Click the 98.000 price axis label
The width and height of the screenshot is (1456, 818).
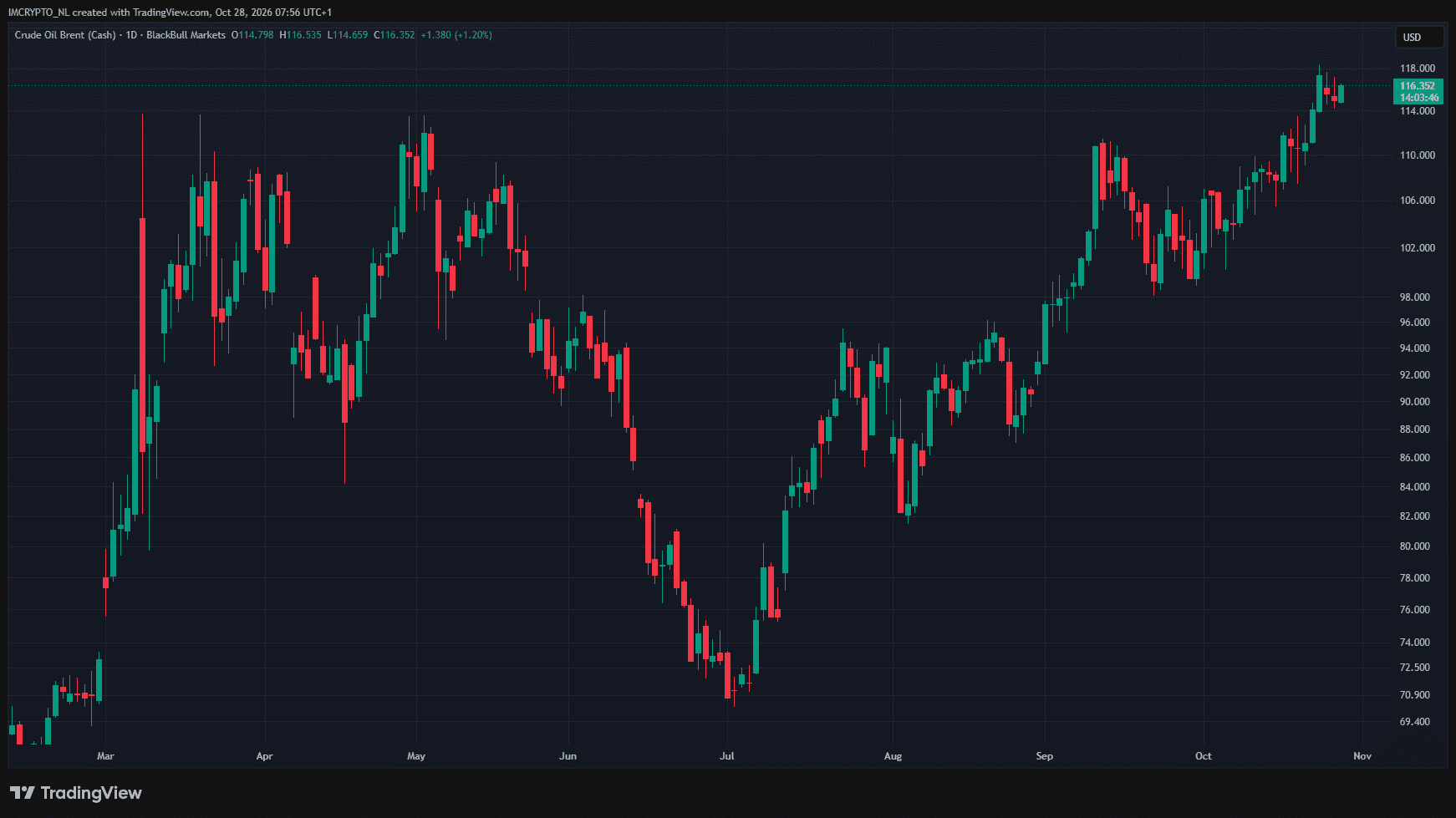tap(1415, 297)
